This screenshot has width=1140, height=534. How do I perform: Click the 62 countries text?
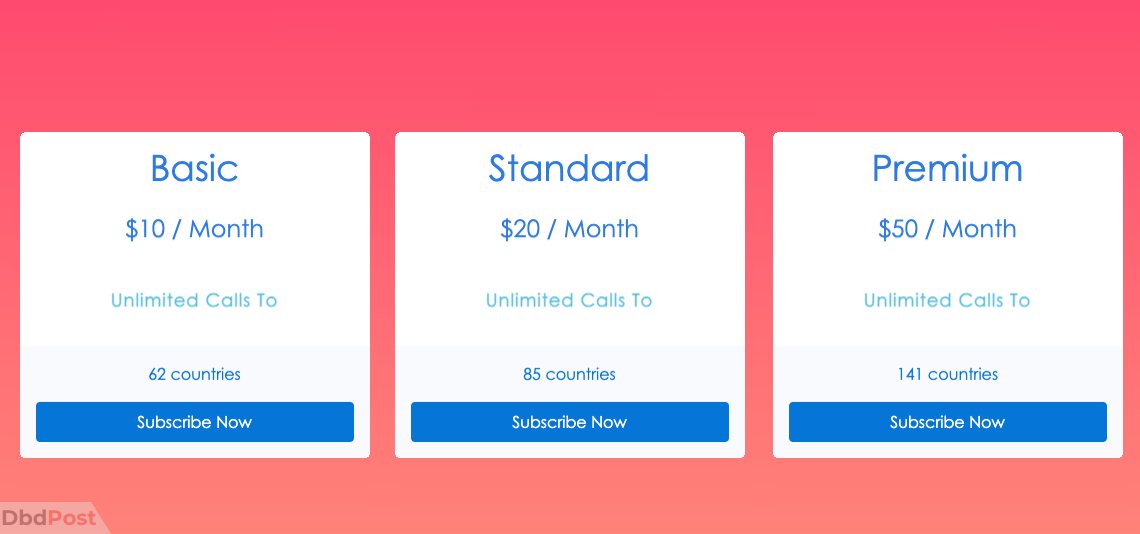[194, 374]
